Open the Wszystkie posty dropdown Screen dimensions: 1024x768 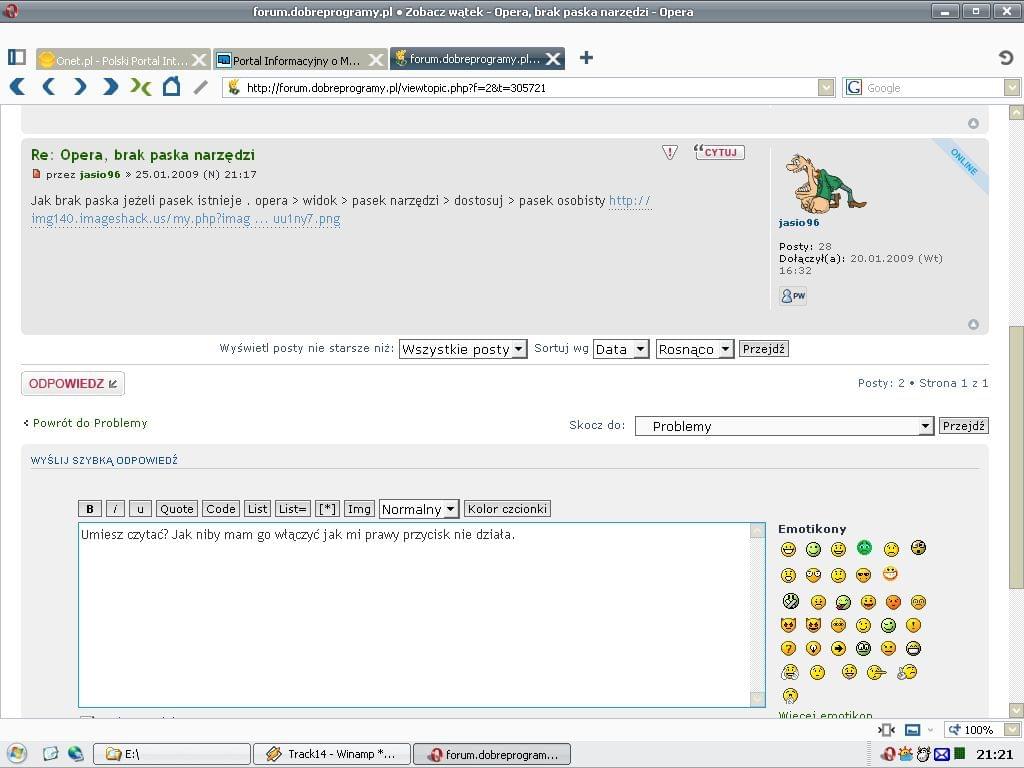click(463, 349)
